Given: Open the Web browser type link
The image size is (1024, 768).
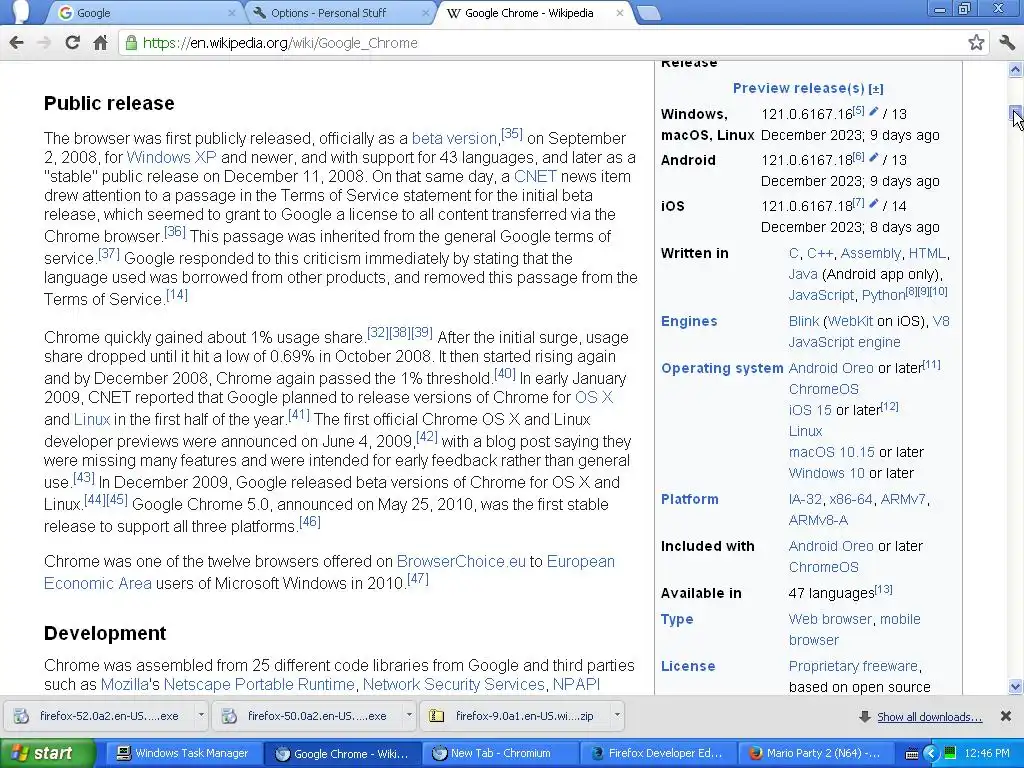Looking at the screenshot, I should coord(830,619).
